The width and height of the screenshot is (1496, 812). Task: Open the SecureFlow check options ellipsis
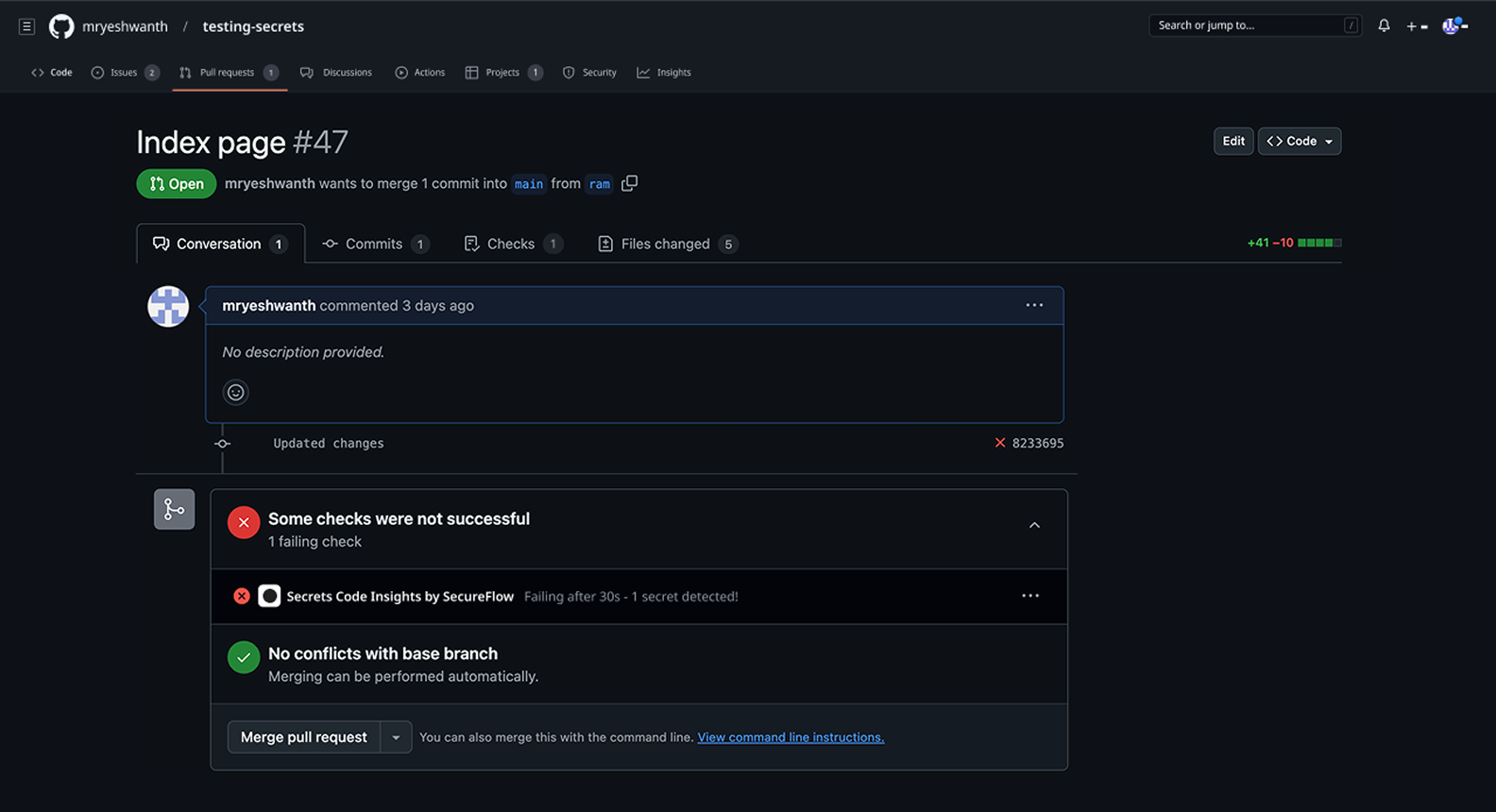pos(1030,596)
